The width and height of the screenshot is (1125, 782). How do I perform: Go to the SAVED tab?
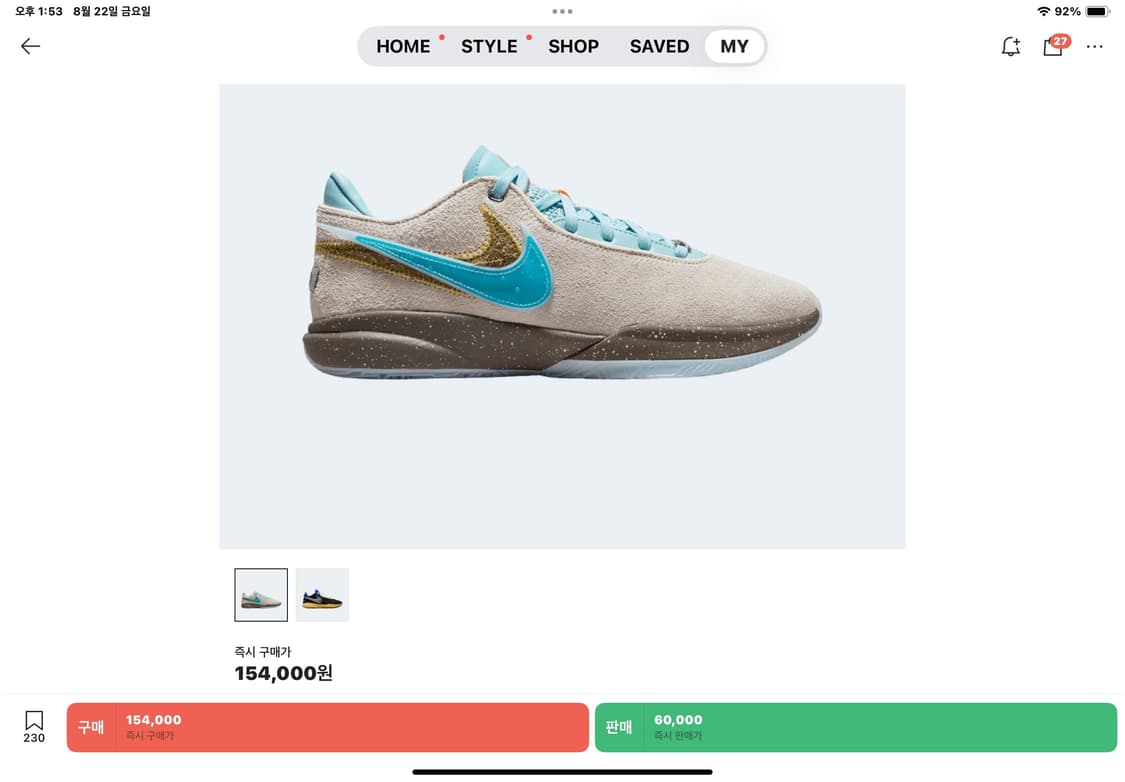pos(659,47)
